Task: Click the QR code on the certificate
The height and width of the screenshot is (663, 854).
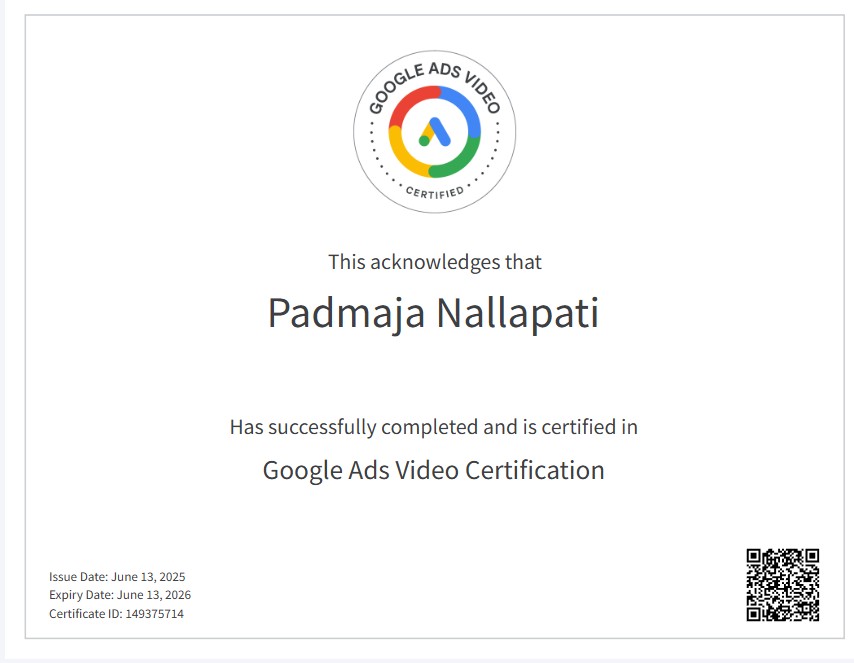Action: point(783,584)
